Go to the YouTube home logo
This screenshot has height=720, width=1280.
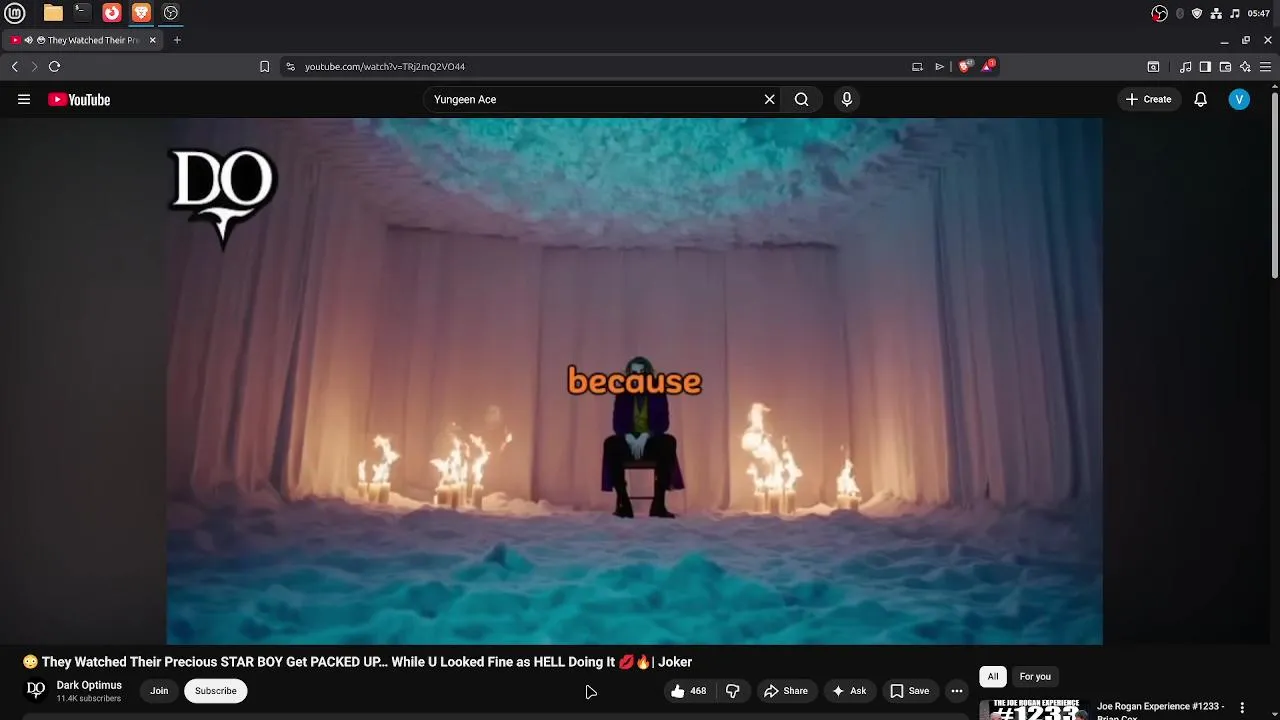tap(79, 99)
